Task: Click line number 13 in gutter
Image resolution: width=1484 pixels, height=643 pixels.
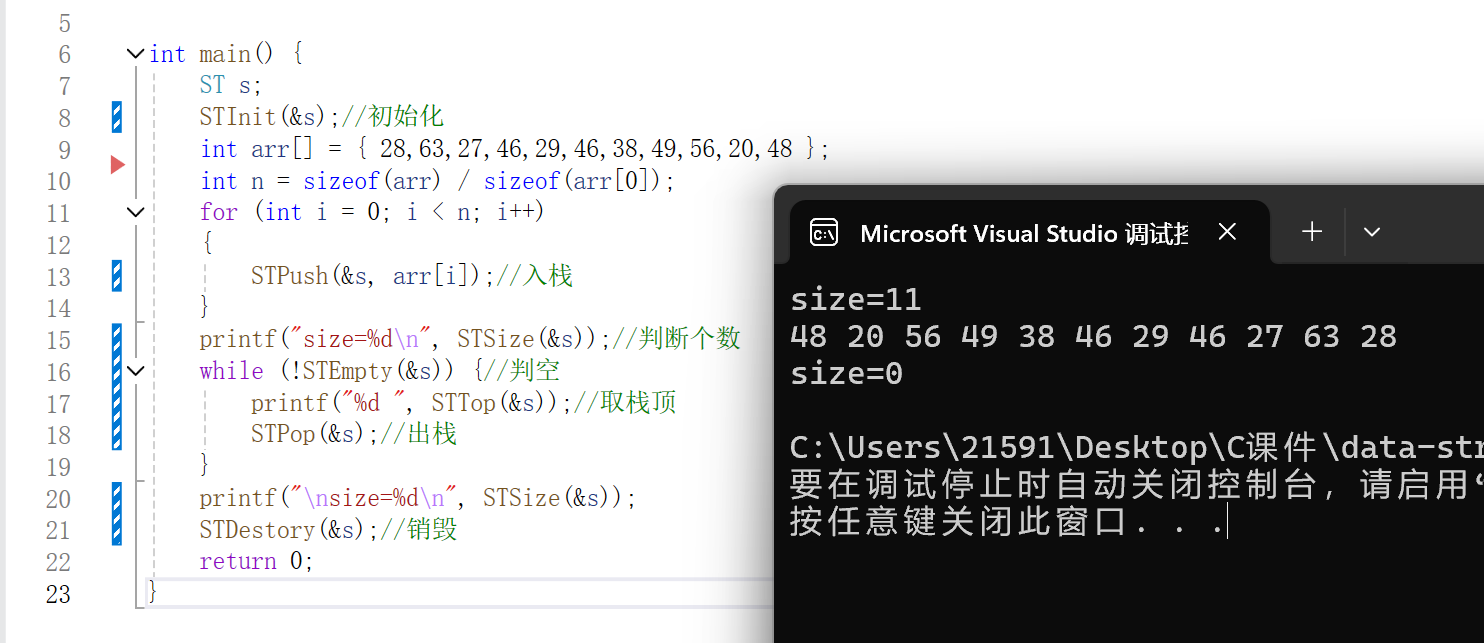Action: click(x=58, y=276)
